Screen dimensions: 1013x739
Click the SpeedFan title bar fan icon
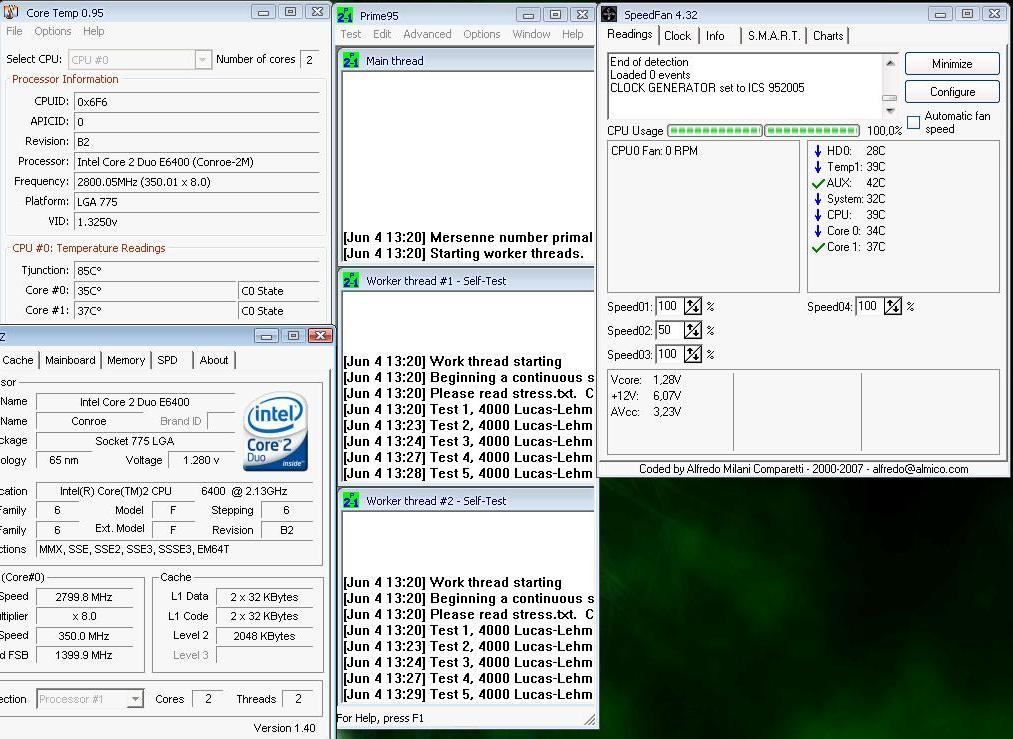pos(609,14)
